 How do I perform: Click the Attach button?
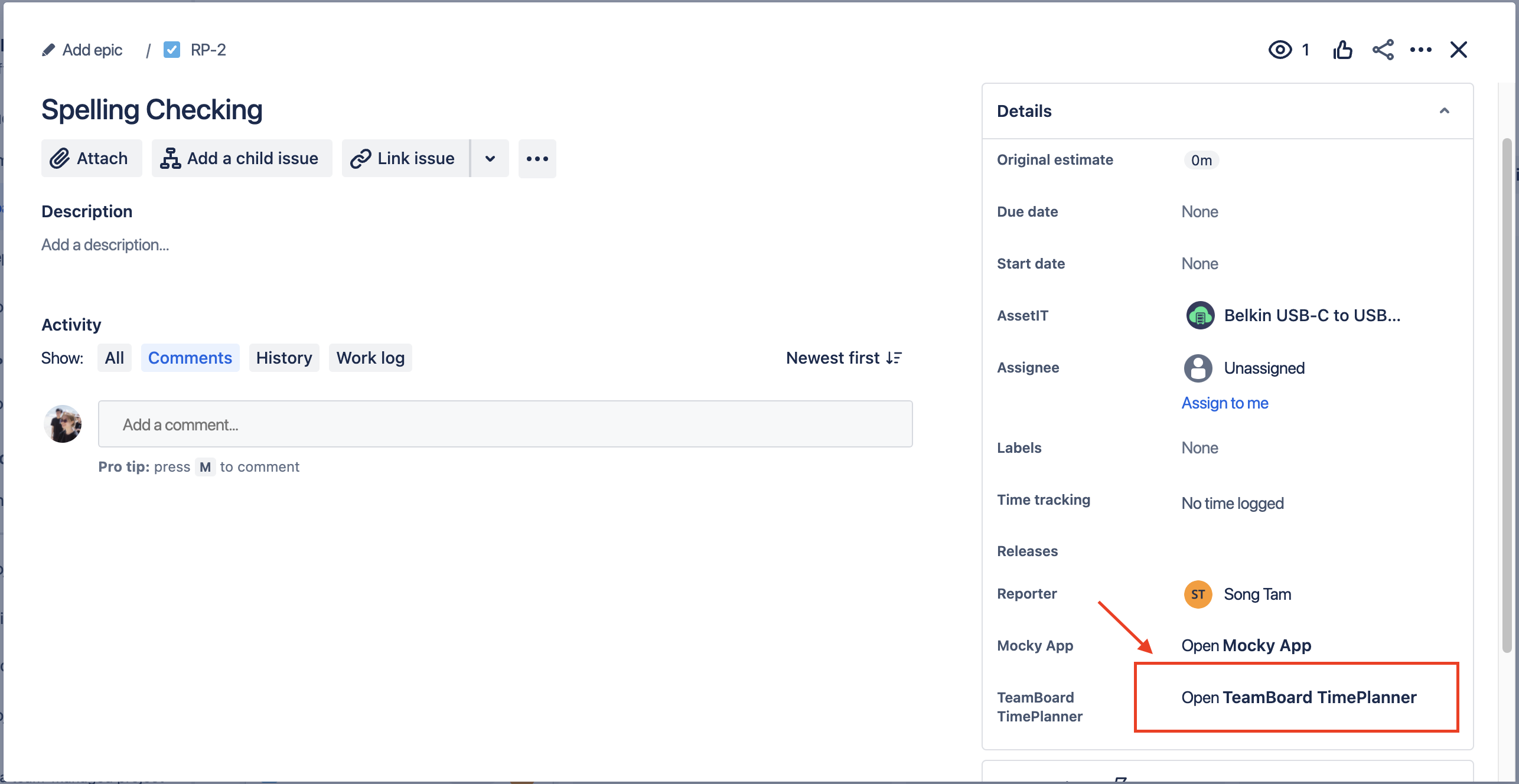92,158
